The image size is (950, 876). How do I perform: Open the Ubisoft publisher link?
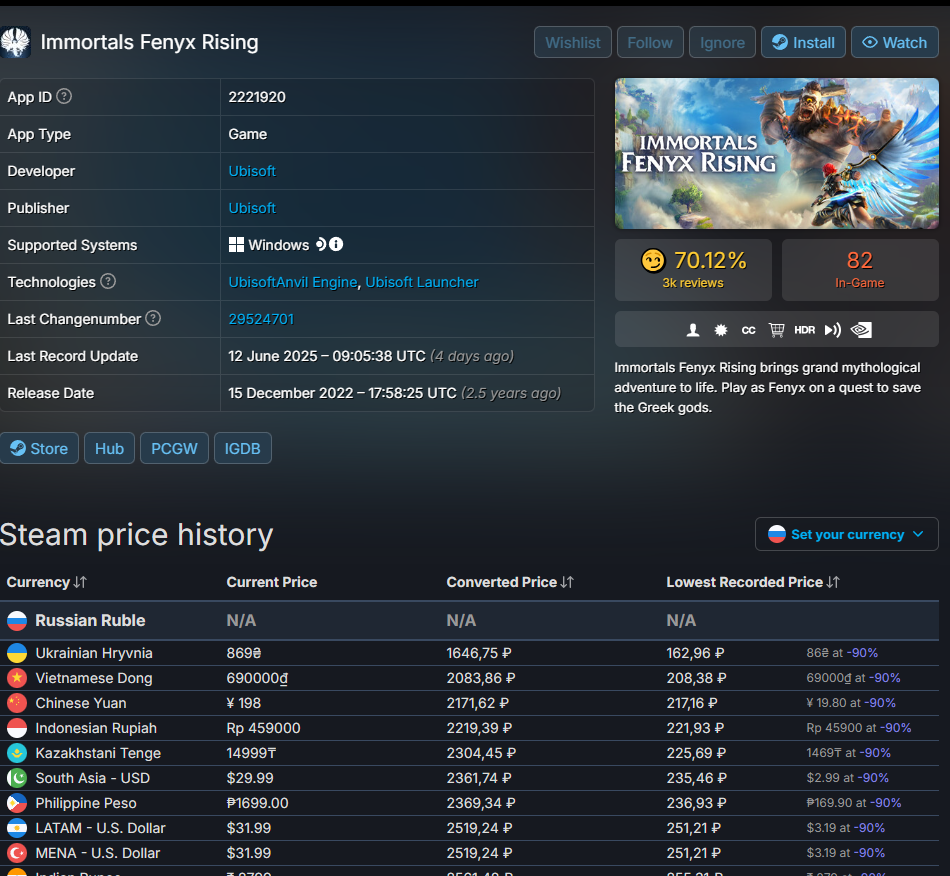point(252,208)
